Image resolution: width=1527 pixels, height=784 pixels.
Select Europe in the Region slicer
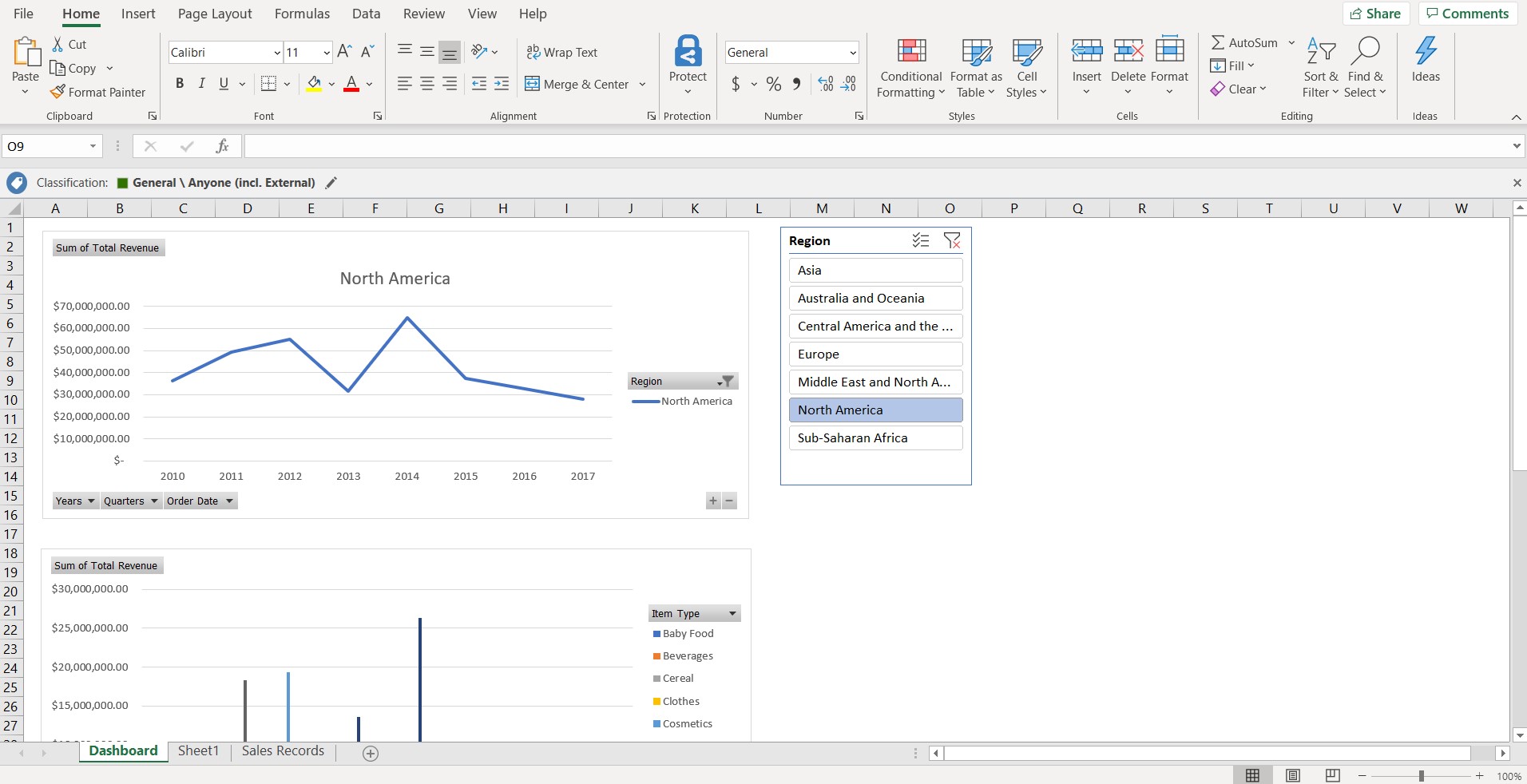(875, 354)
